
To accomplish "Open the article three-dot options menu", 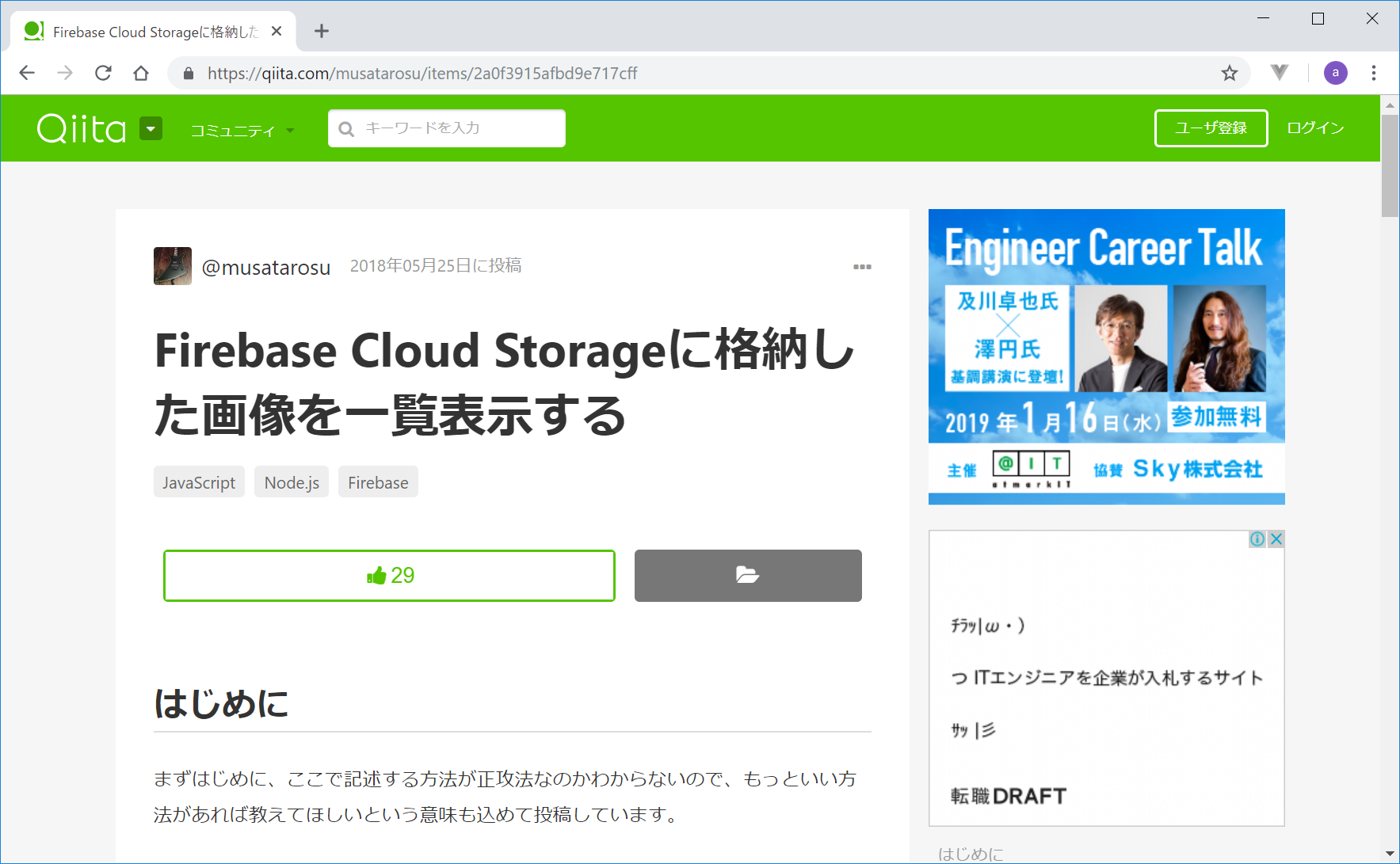I will [862, 267].
